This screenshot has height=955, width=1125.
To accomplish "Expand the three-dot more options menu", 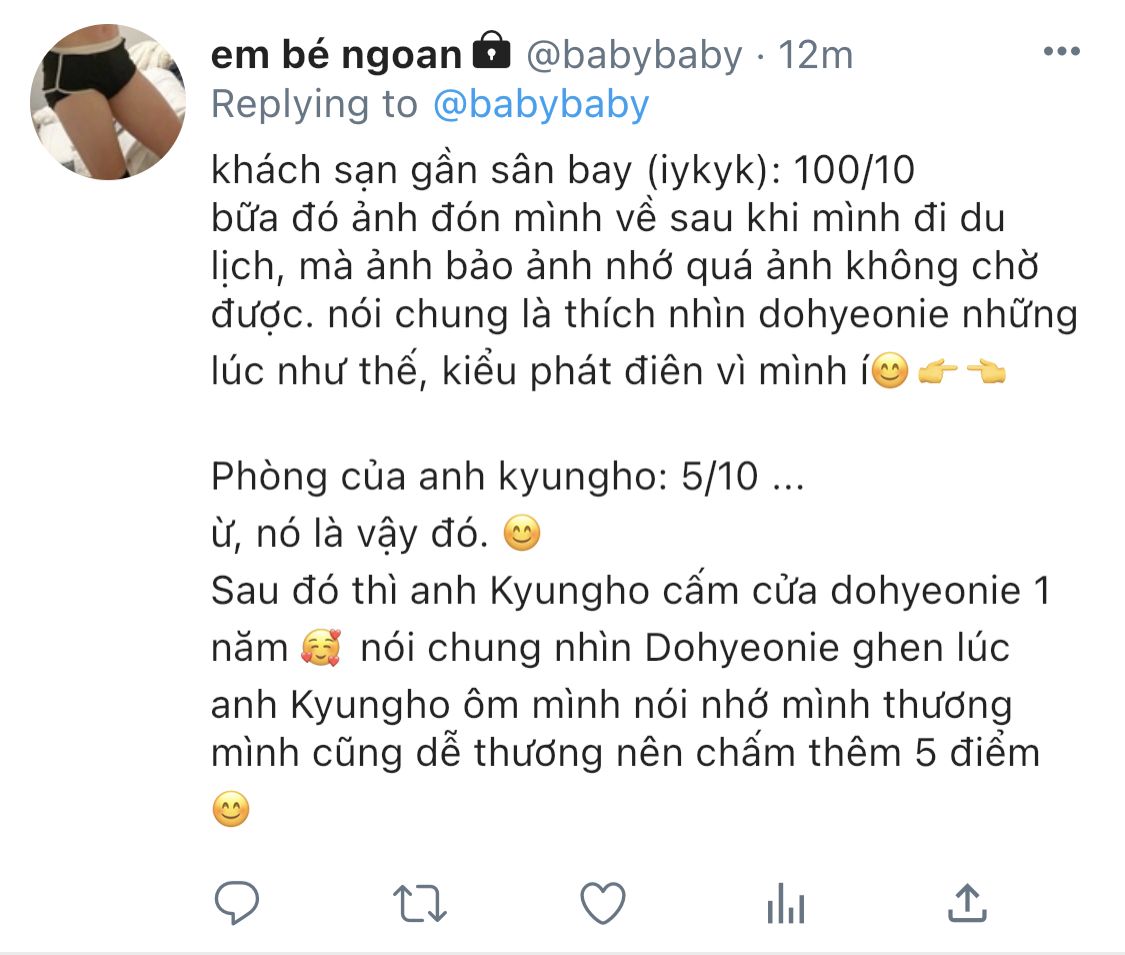I will tap(1062, 51).
